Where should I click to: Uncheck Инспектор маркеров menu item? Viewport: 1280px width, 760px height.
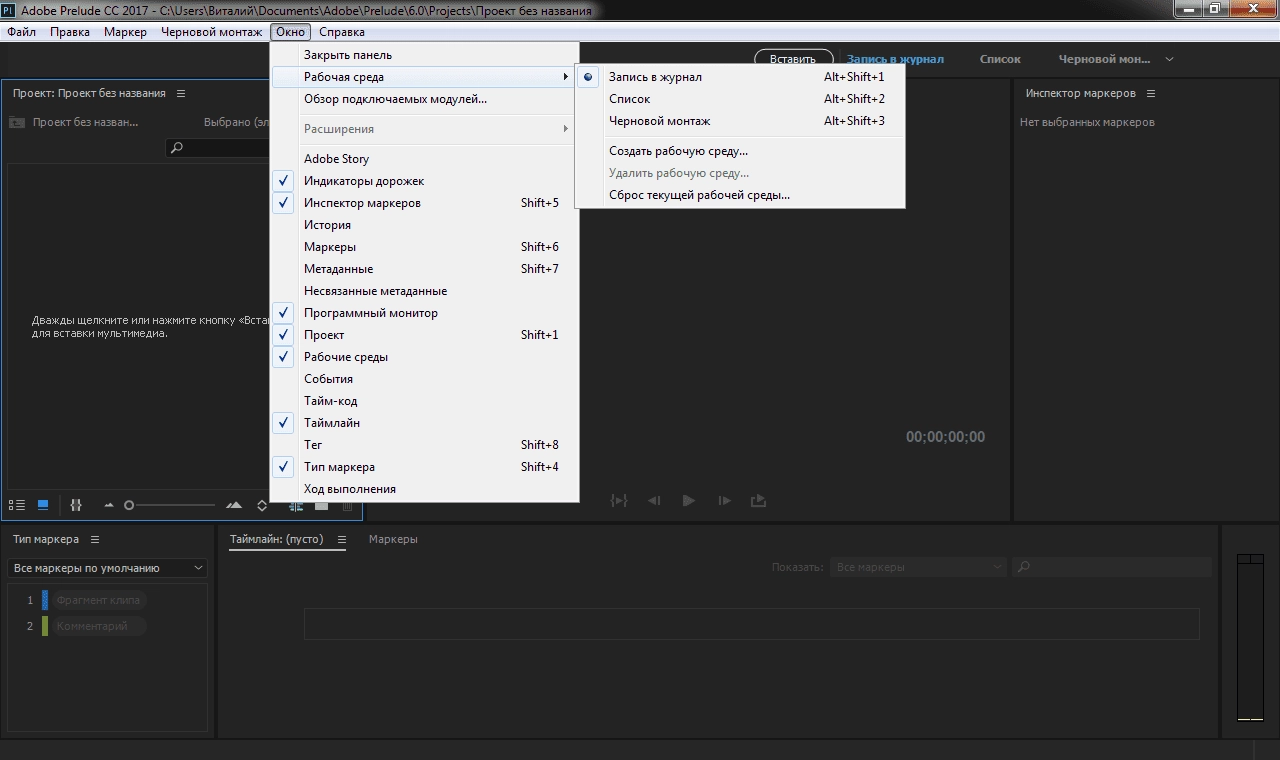[424, 203]
